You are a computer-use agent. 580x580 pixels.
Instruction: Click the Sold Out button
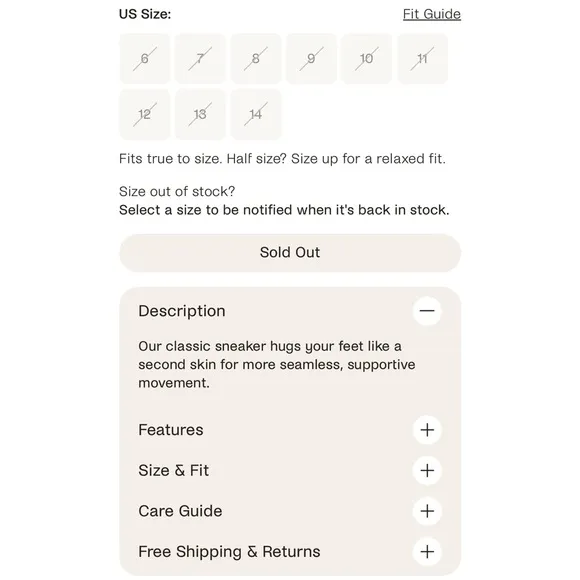(290, 253)
